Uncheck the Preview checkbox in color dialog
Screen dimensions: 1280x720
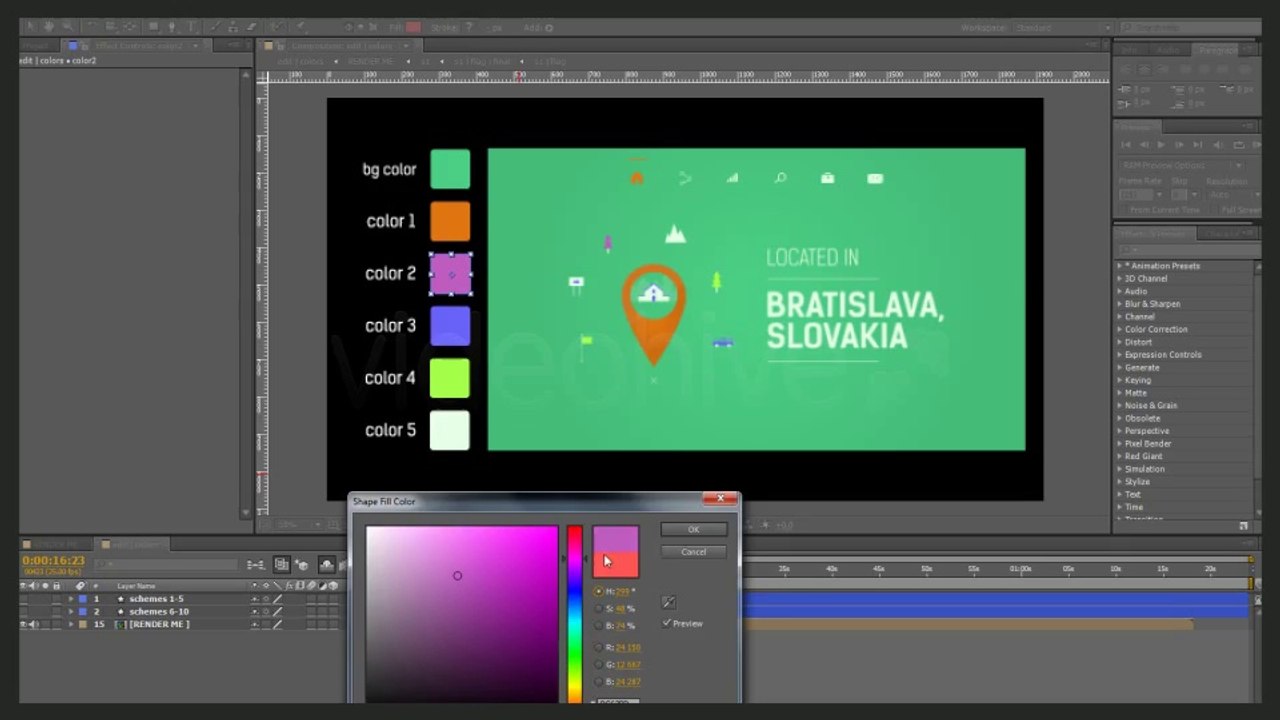pyautogui.click(x=667, y=623)
